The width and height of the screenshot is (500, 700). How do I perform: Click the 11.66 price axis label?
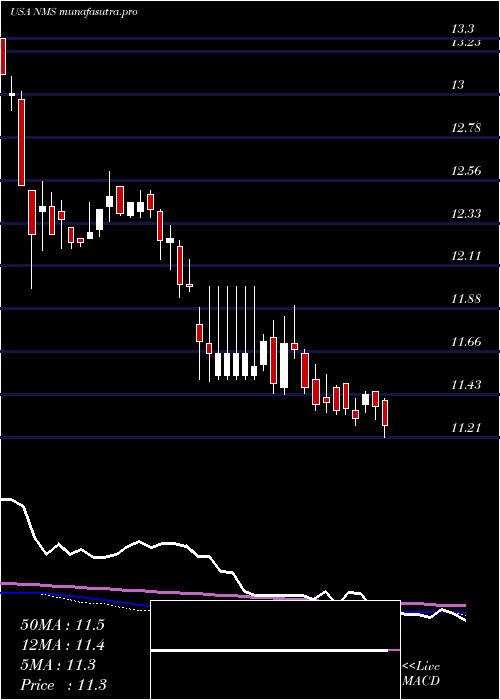466,342
